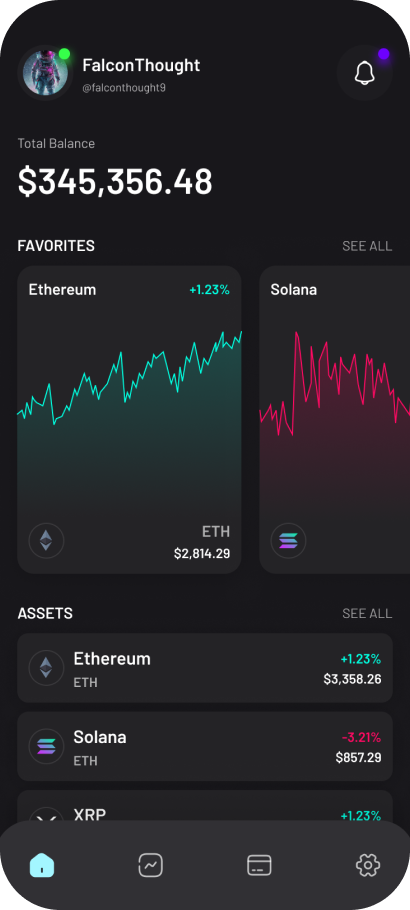Select the Home tab in bottom navigation
The width and height of the screenshot is (410, 910).
coord(42,865)
